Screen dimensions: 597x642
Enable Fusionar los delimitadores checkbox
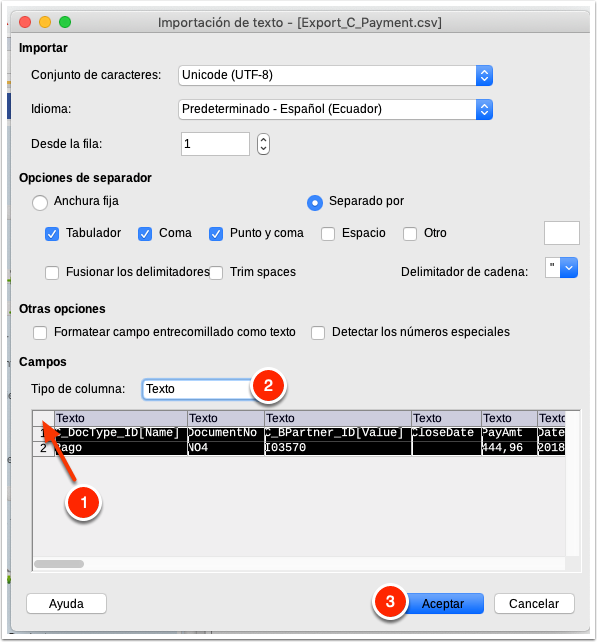pyautogui.click(x=52, y=273)
